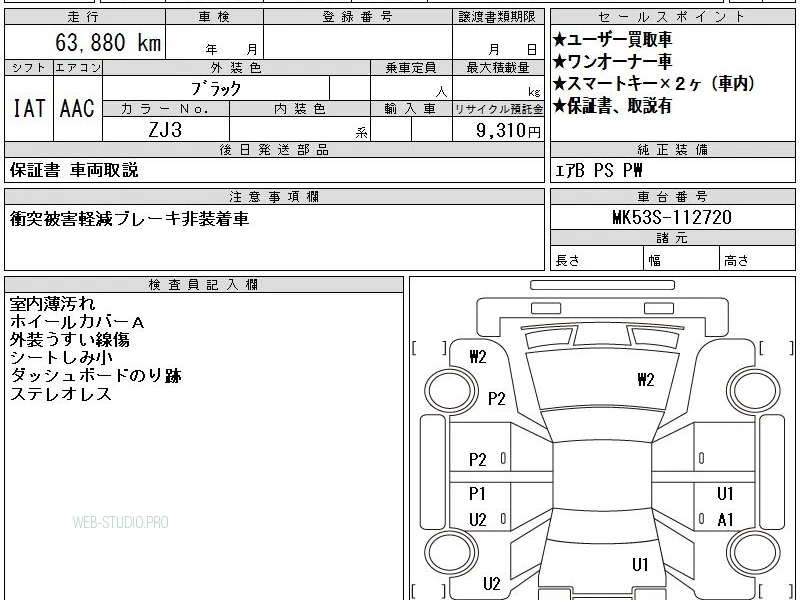Click the 車台番号 section header
Screen dimensions: 800x600
[672, 196]
